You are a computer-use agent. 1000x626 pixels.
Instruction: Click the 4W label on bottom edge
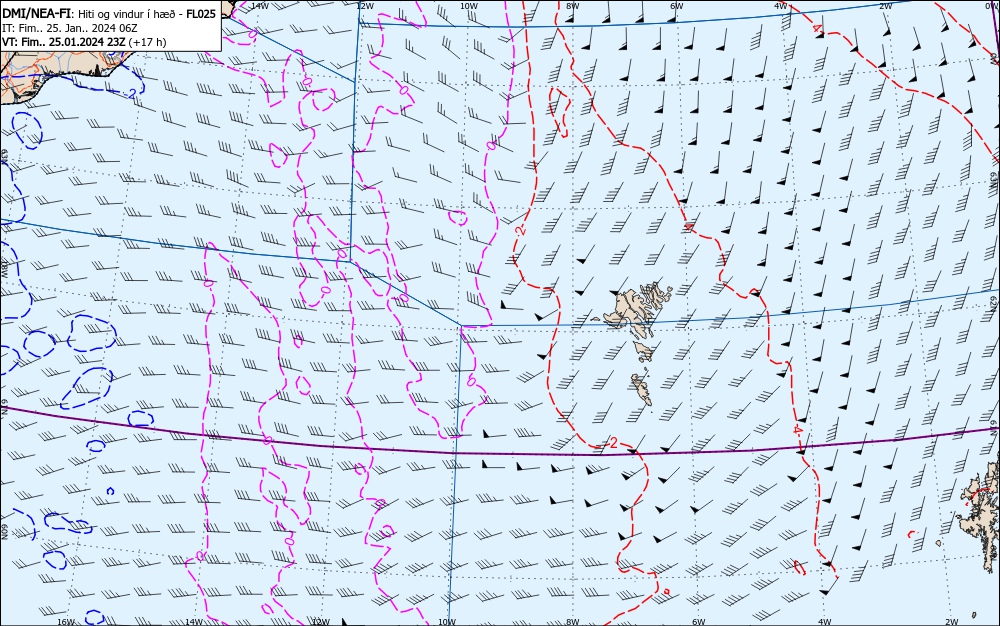click(x=825, y=622)
